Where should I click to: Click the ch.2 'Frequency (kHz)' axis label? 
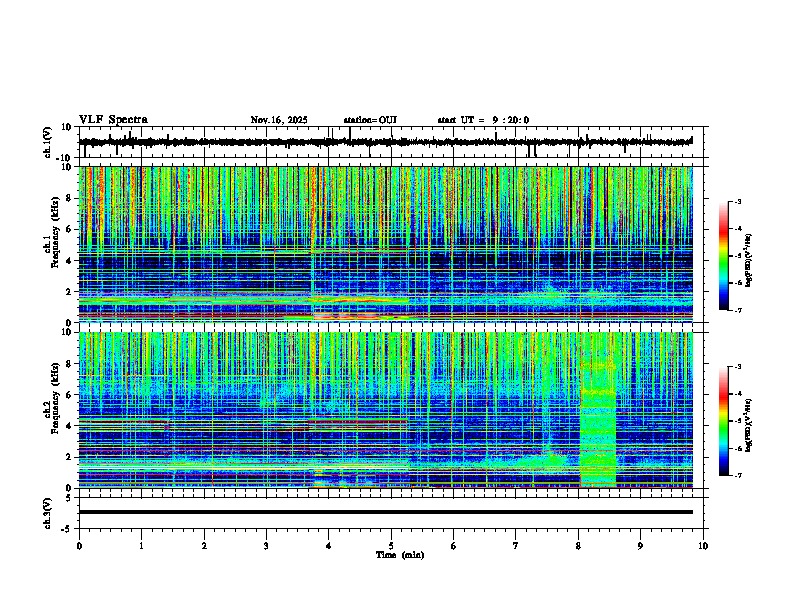coord(55,398)
